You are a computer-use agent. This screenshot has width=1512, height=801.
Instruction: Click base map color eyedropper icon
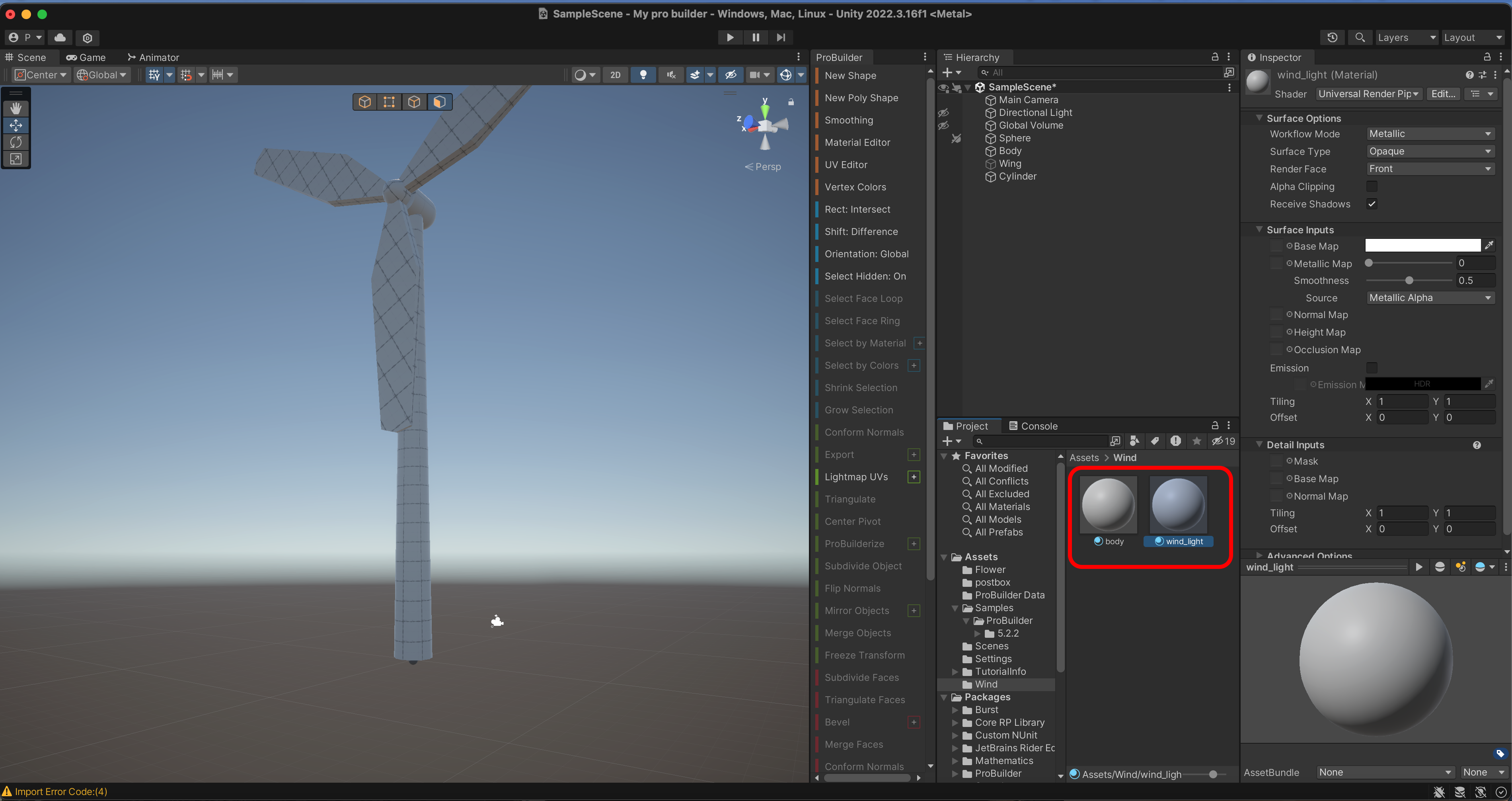click(x=1489, y=246)
